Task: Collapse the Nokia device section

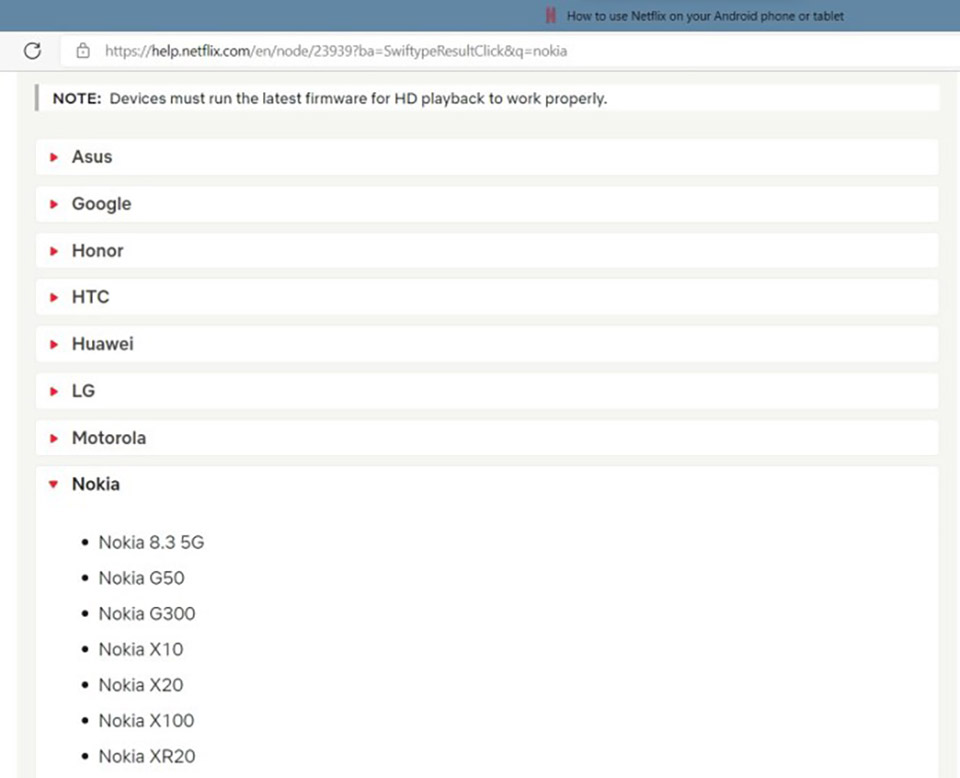Action: pos(487,484)
